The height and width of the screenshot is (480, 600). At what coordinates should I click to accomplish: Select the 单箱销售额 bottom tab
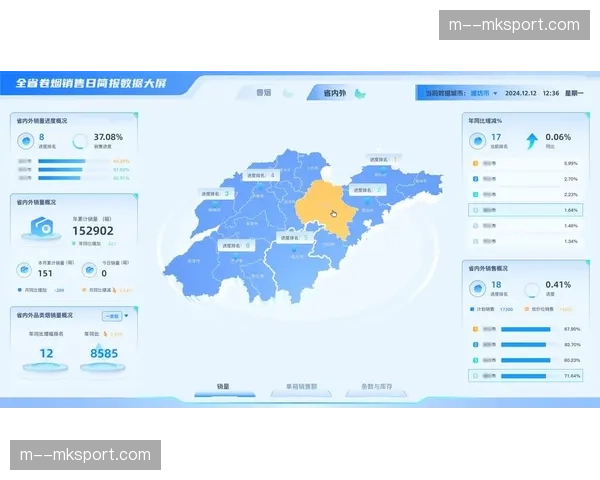click(x=301, y=389)
